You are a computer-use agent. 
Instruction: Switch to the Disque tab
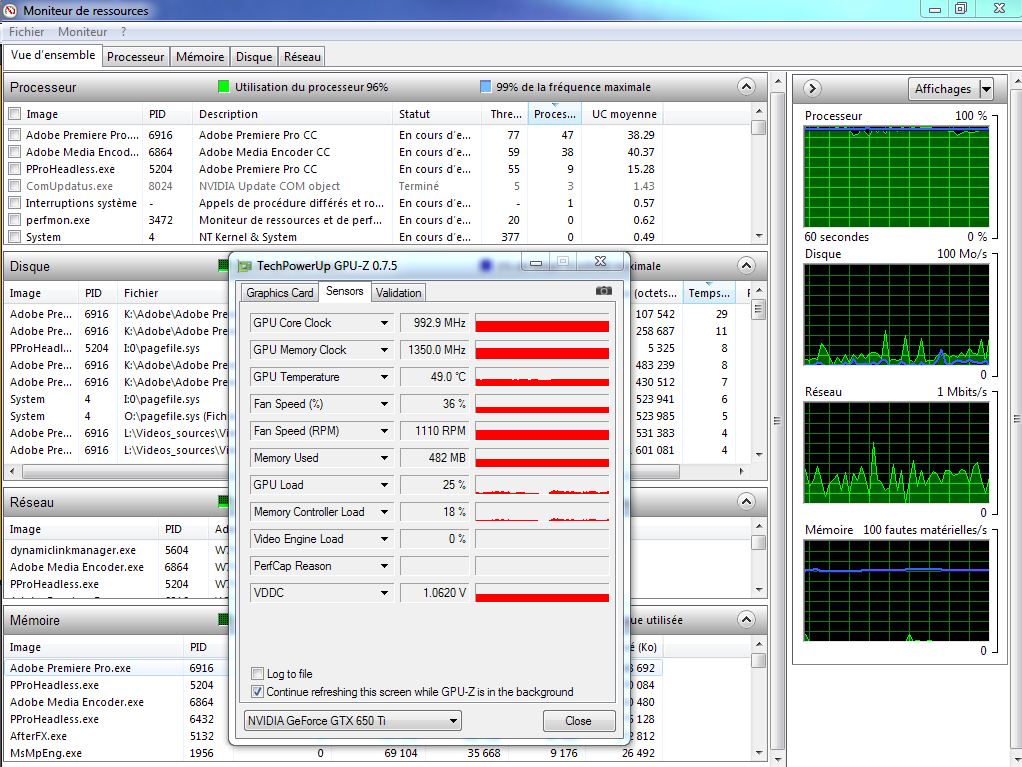[254, 57]
